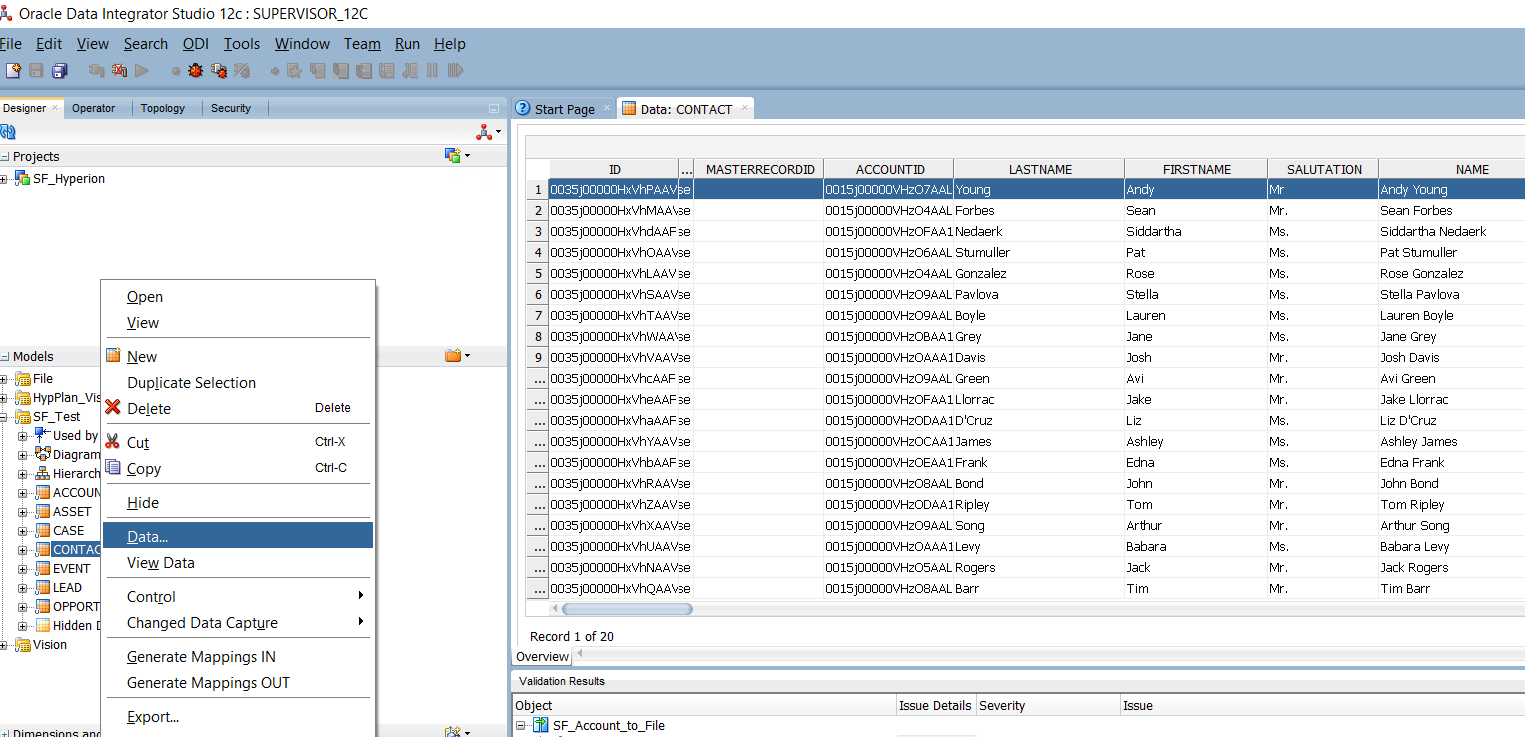1525x737 pixels.
Task: Click the SALUTATION column header
Action: [1323, 169]
